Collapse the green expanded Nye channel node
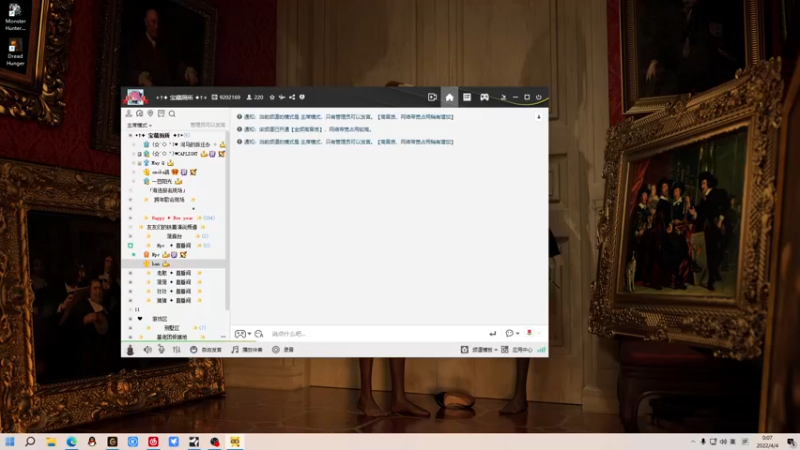This screenshot has width=800, height=450. 130,245
